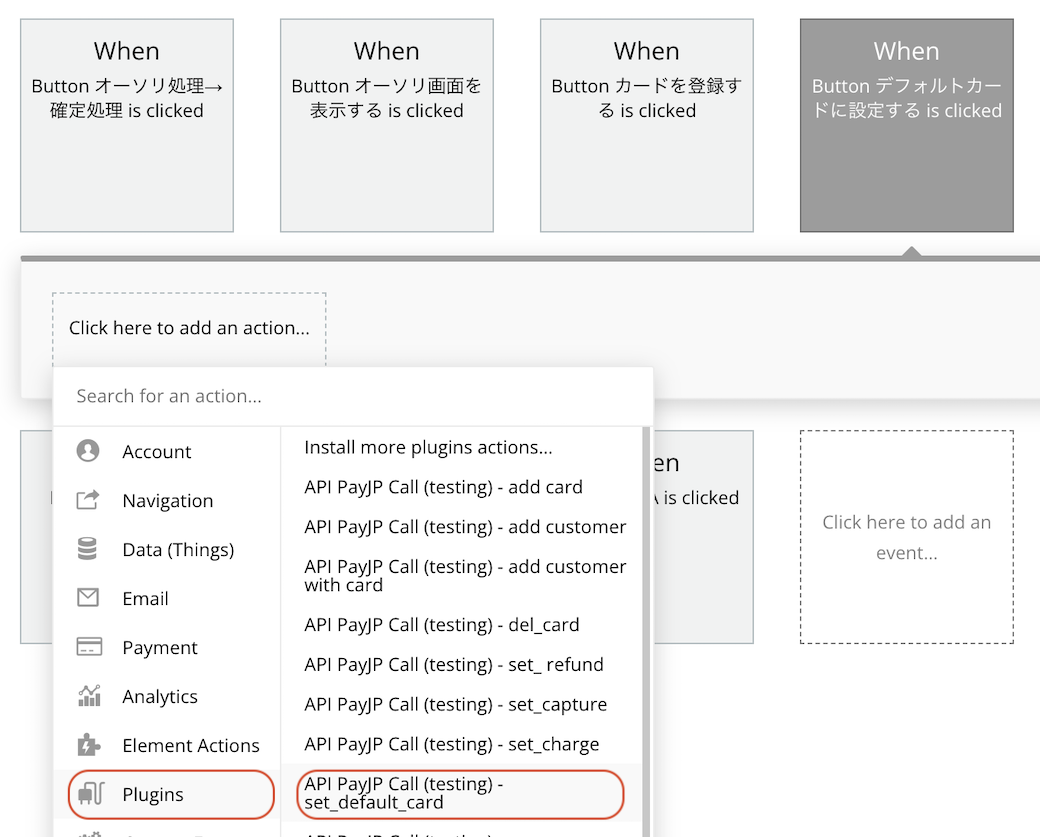
Task: Click the Data (Things) database icon
Action: (88, 549)
